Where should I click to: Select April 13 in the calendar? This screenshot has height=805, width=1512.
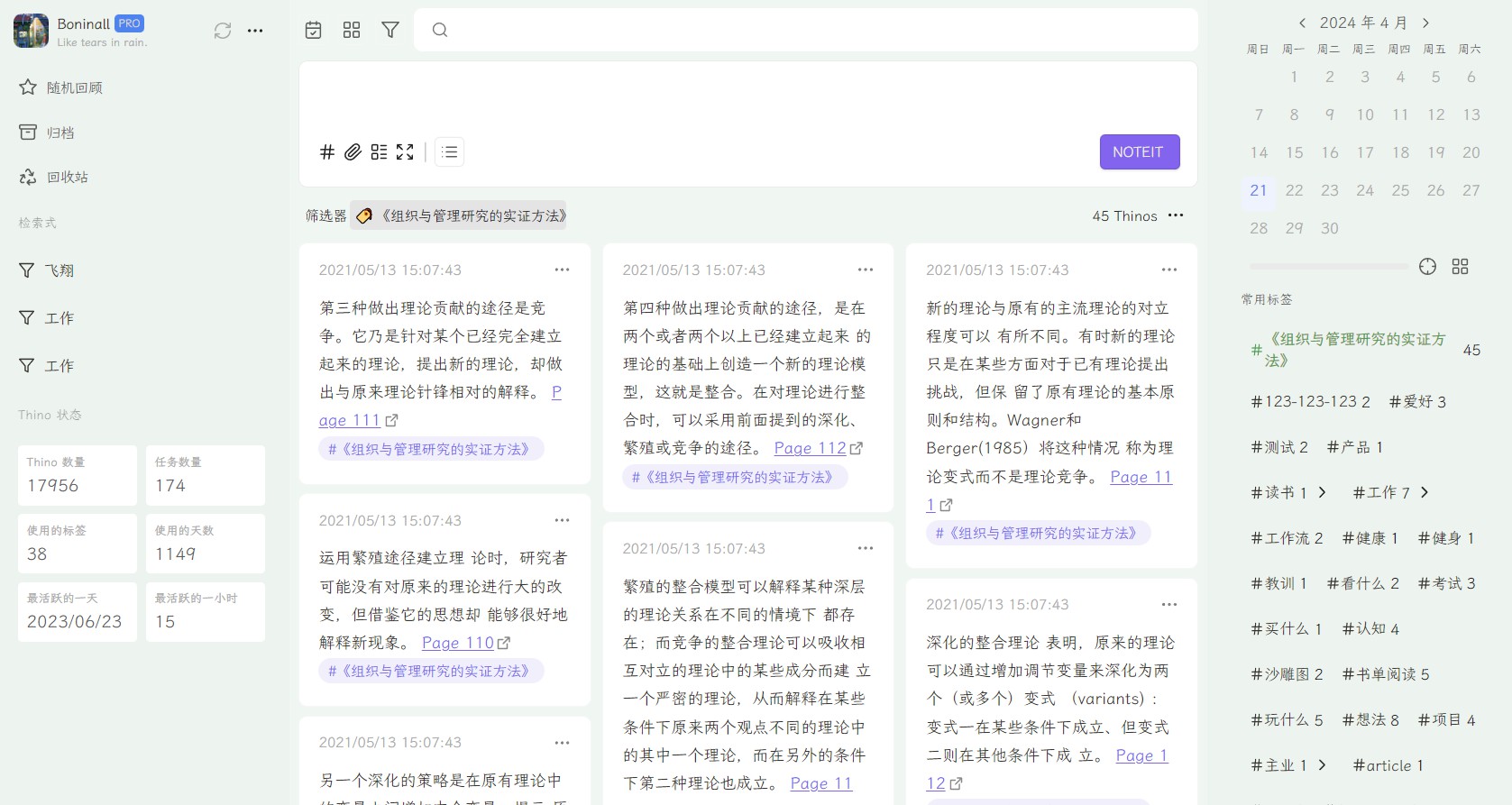(1471, 114)
